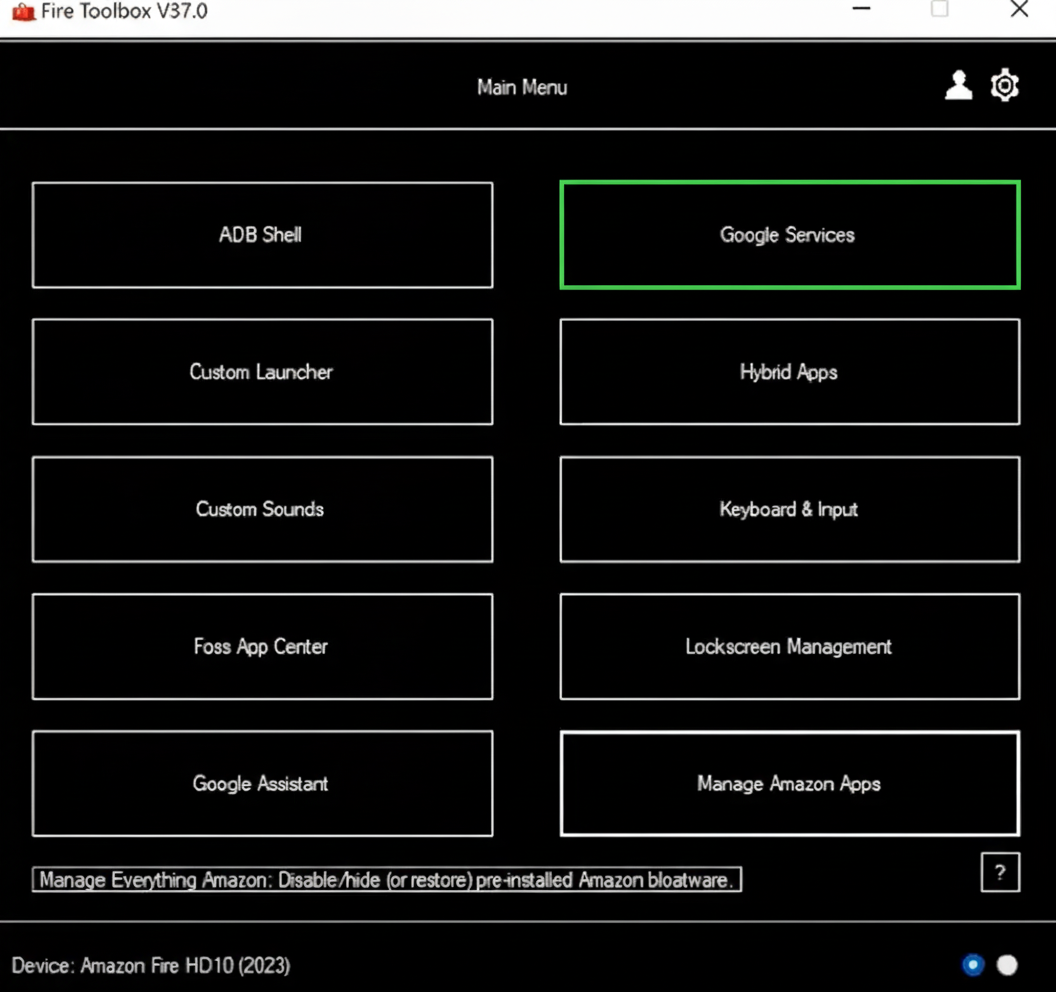Close the Fire Toolbox window
Screen dimensions: 1056x992
pyautogui.click(x=1019, y=9)
